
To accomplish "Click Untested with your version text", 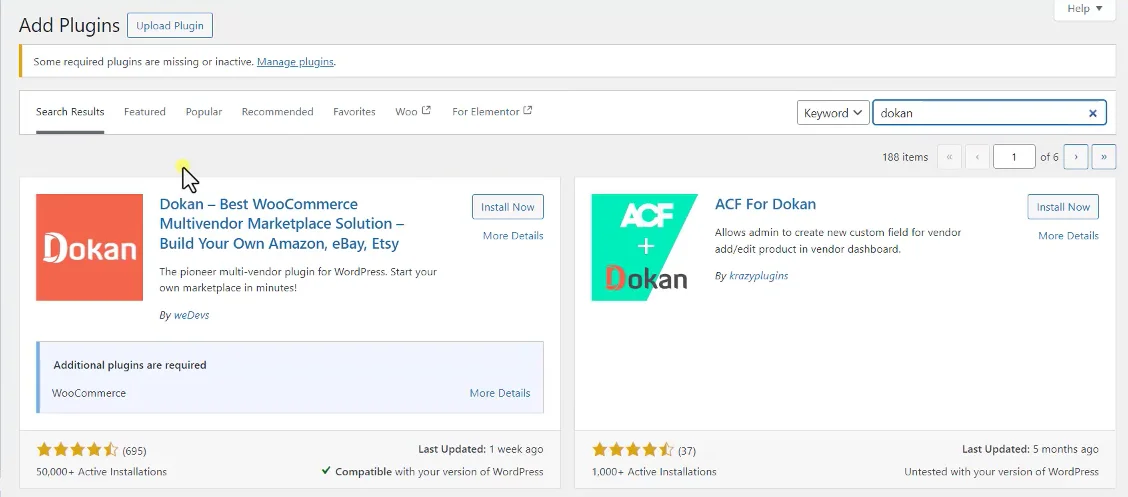I will (x=1001, y=472).
